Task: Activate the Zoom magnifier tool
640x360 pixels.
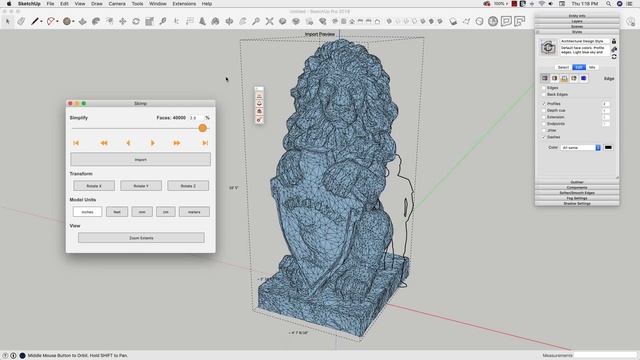Action: click(x=256, y=21)
